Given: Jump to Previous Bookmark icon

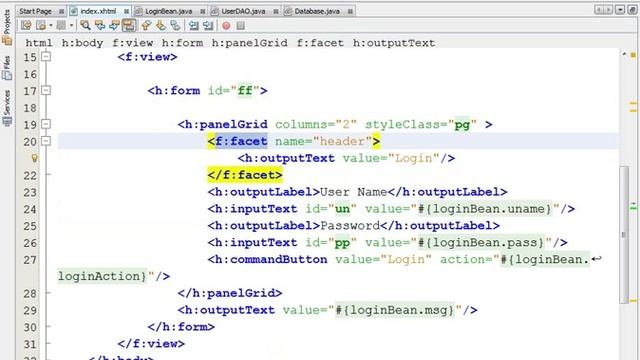Looking at the screenshot, I should 146,26.
